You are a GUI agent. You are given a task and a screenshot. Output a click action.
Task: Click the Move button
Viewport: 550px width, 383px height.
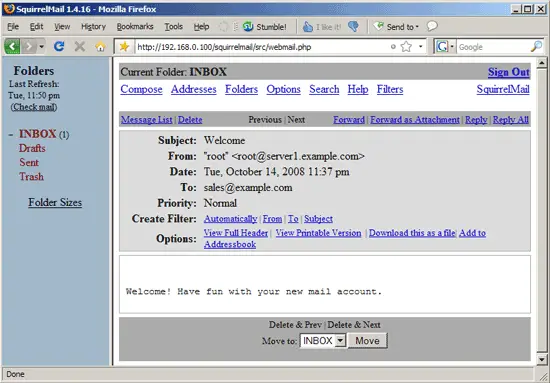point(367,341)
